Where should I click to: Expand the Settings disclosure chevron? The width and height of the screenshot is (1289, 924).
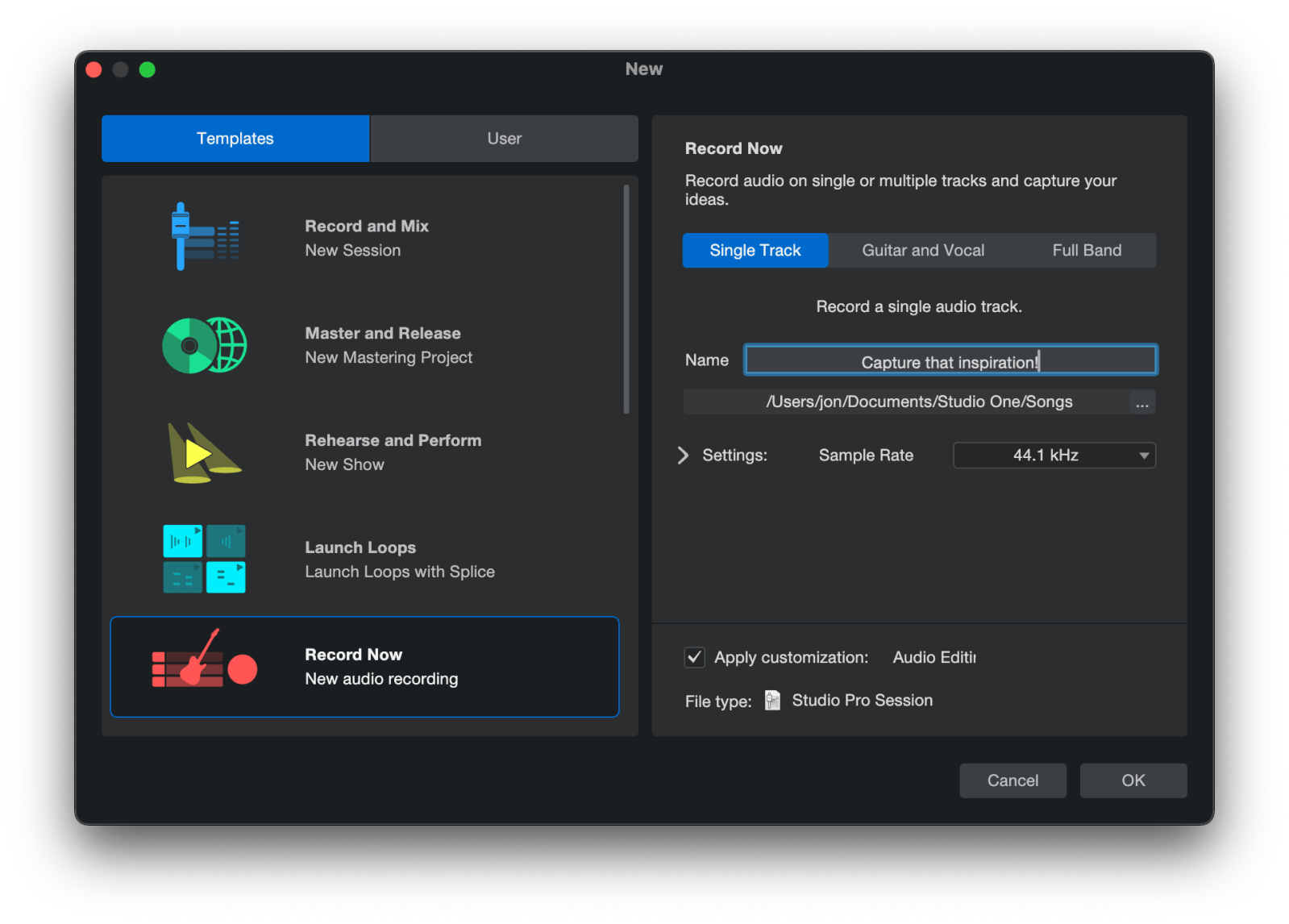tap(683, 456)
